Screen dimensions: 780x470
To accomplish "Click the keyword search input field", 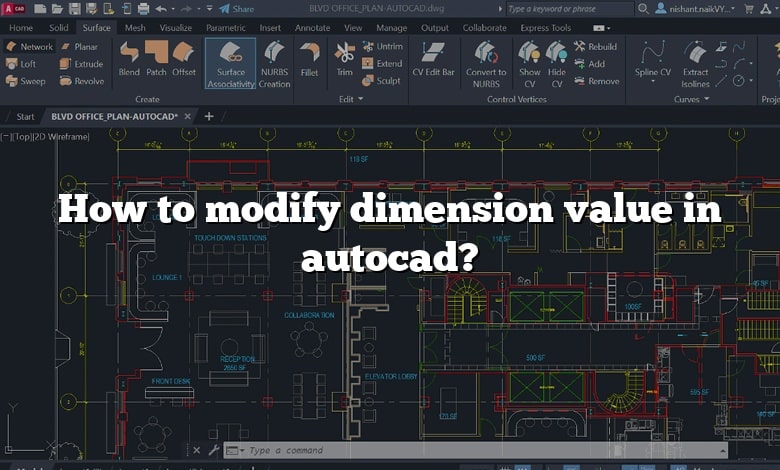I will (569, 8).
